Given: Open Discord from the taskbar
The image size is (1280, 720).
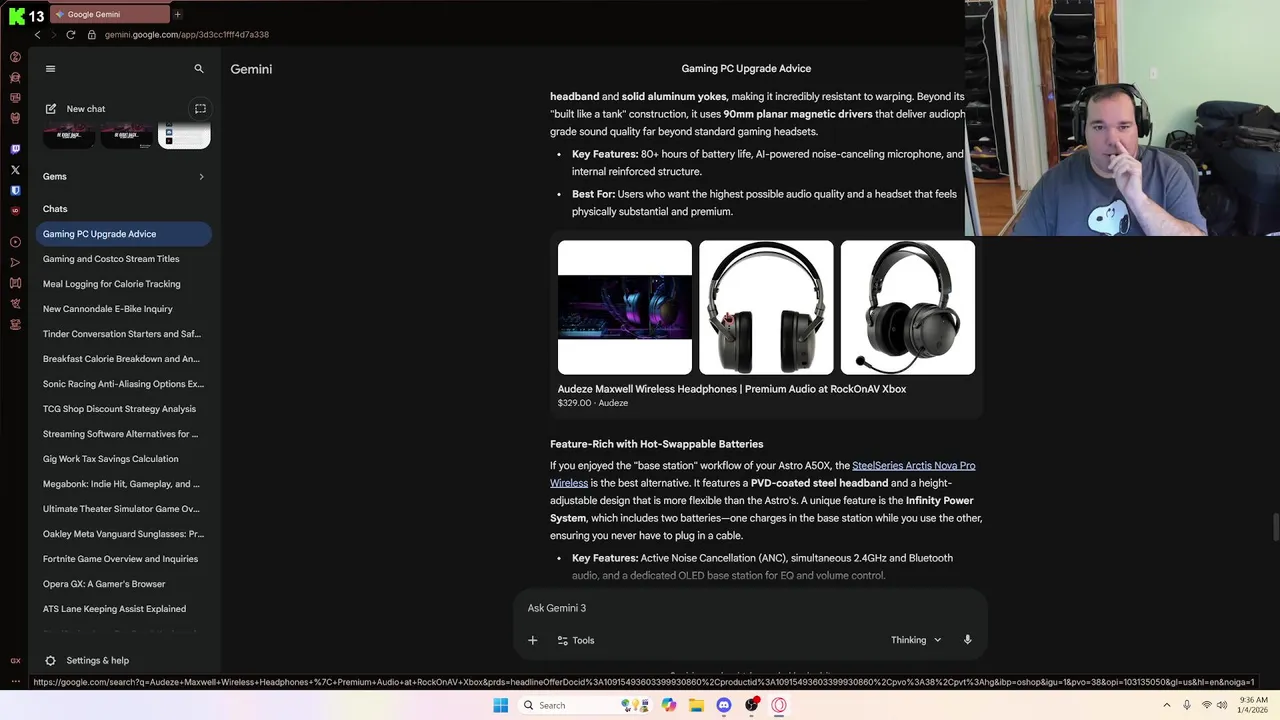Looking at the screenshot, I should click(x=724, y=705).
